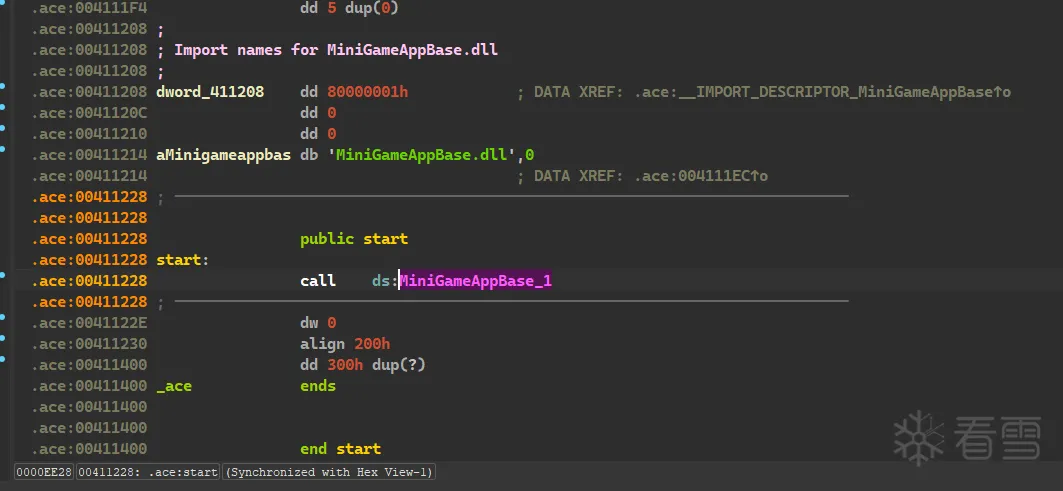Select the 'MiniGameAppBase.dll' string literal

click(x=422, y=155)
